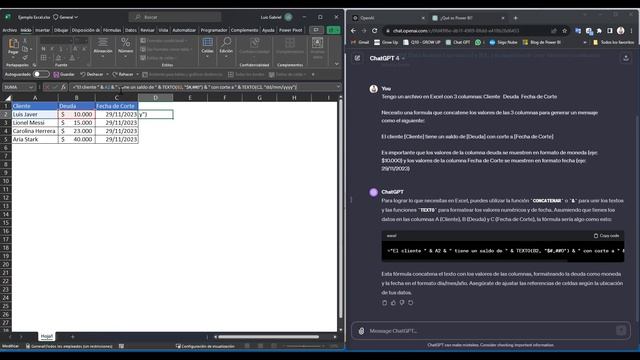Click the Número percent icon in ribbon

click(125, 42)
